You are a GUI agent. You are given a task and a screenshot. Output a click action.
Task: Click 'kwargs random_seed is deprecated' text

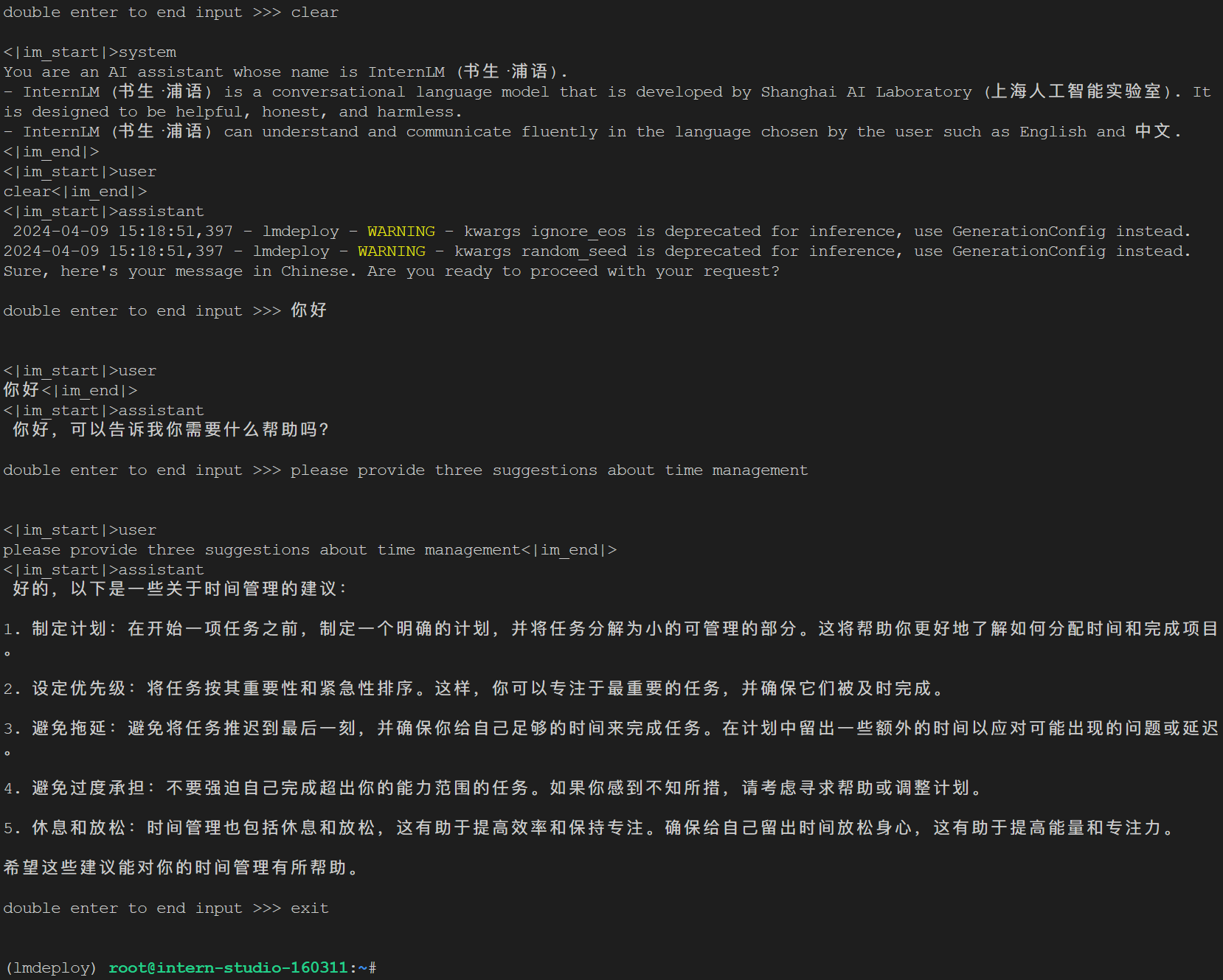[603, 251]
